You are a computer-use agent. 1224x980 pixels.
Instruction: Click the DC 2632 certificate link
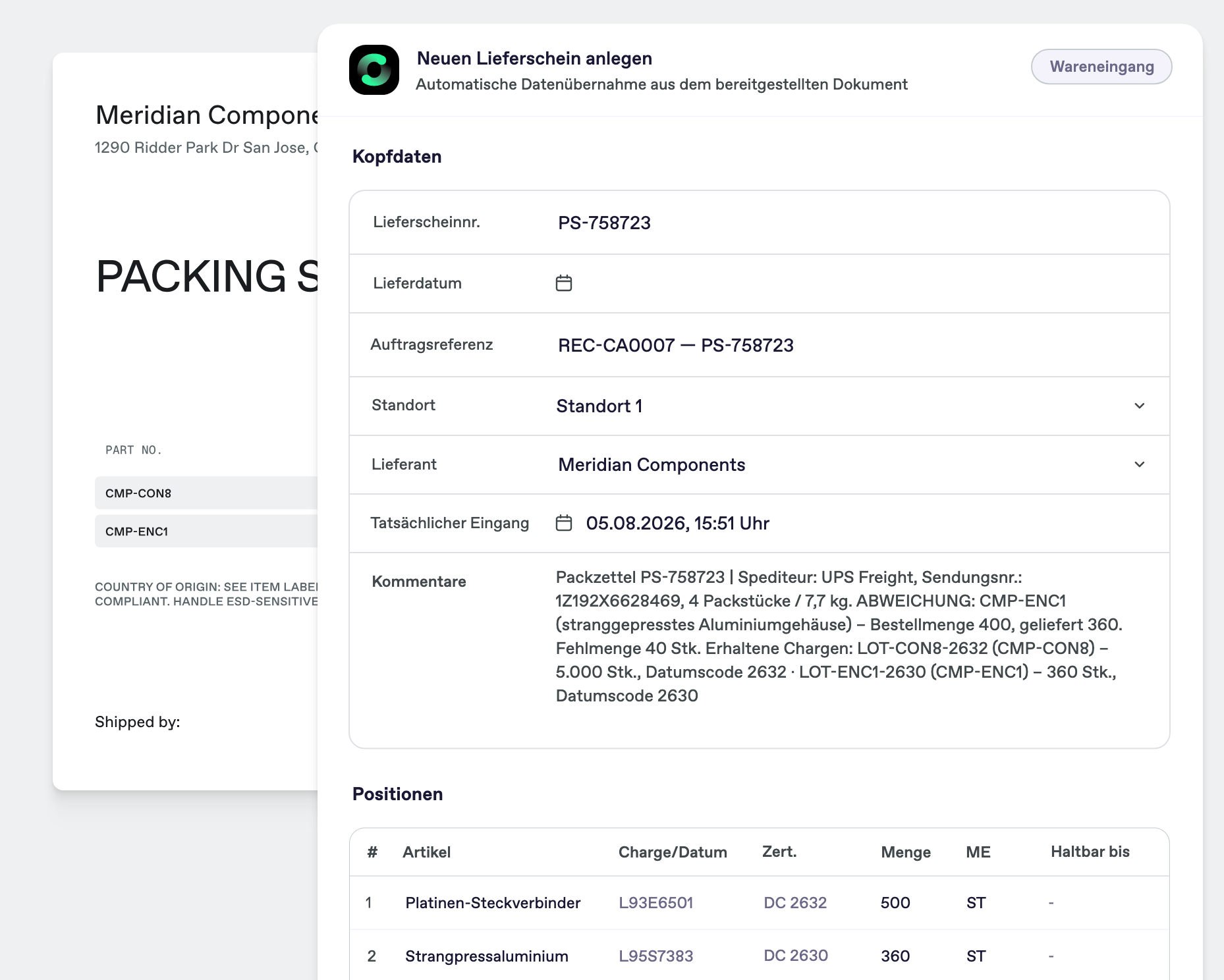pyautogui.click(x=795, y=903)
